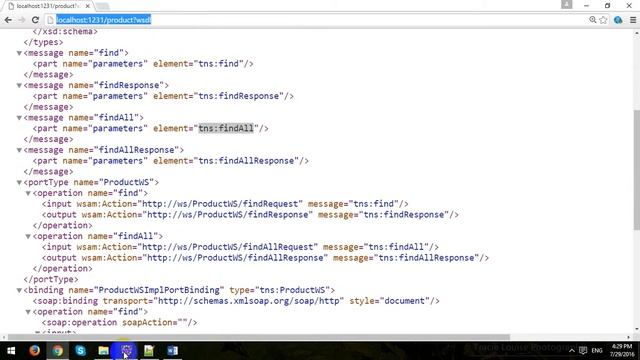Collapse operation name="find" under portType
This screenshot has height=360, width=640.
tap(28, 193)
